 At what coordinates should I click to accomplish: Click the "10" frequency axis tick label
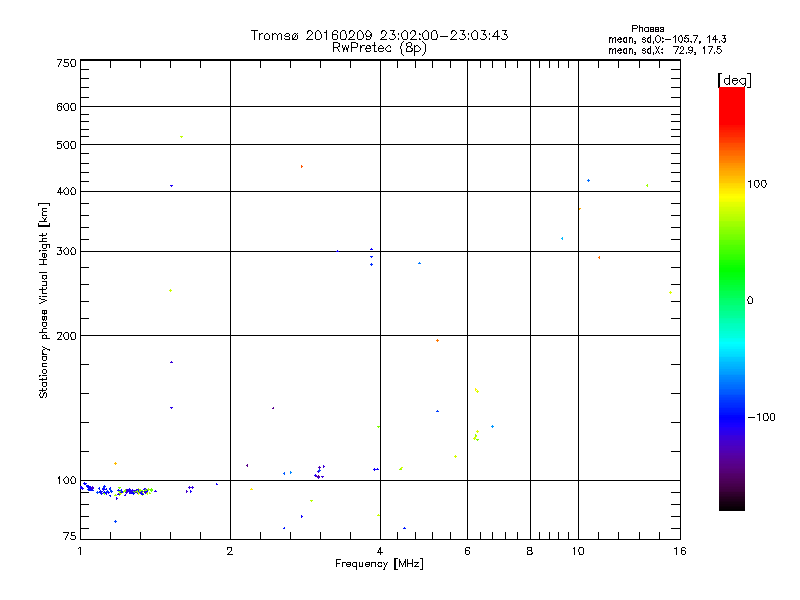click(x=578, y=551)
